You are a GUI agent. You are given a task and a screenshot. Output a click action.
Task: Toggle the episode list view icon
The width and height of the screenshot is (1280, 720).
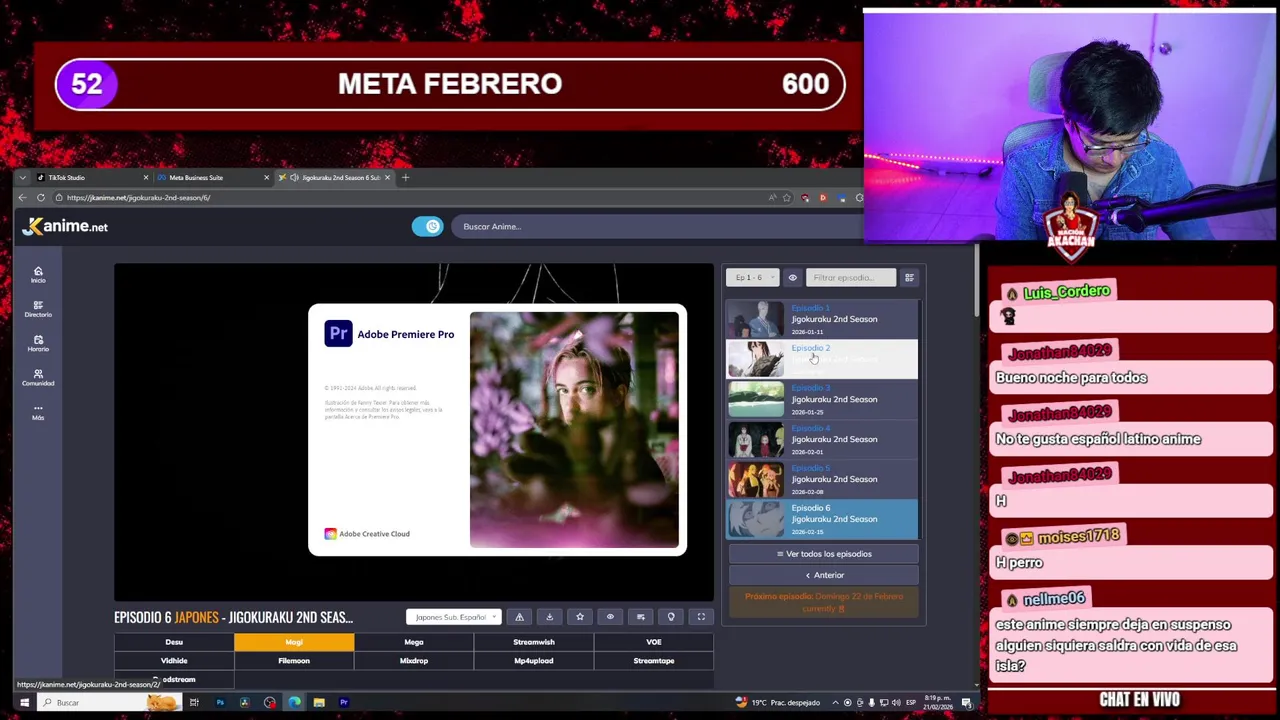(x=909, y=278)
